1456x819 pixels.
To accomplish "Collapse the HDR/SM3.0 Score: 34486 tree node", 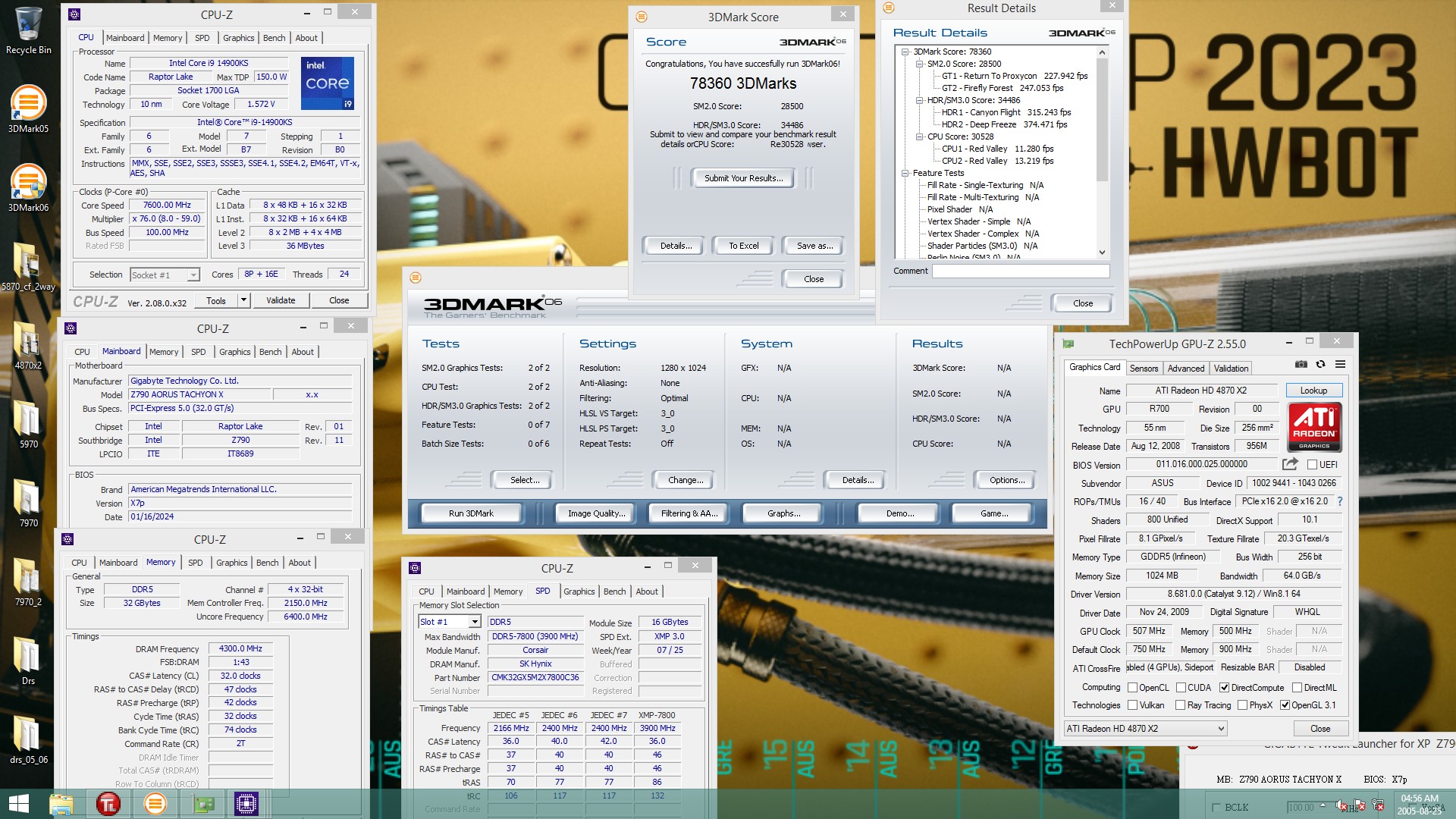I will coord(919,101).
